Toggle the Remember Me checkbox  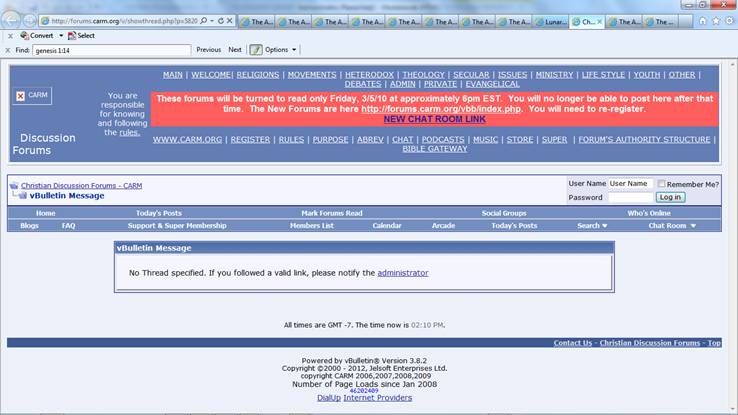662,184
